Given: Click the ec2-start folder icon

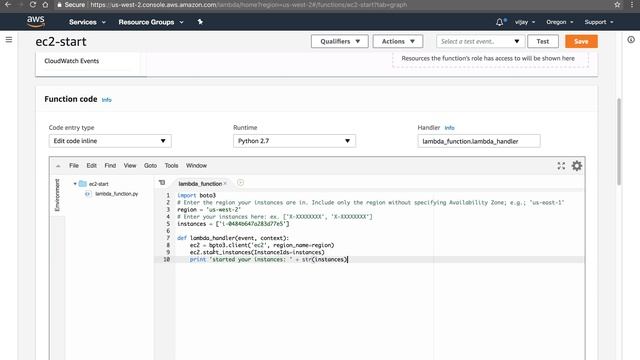Looking at the screenshot, I should [x=82, y=184].
